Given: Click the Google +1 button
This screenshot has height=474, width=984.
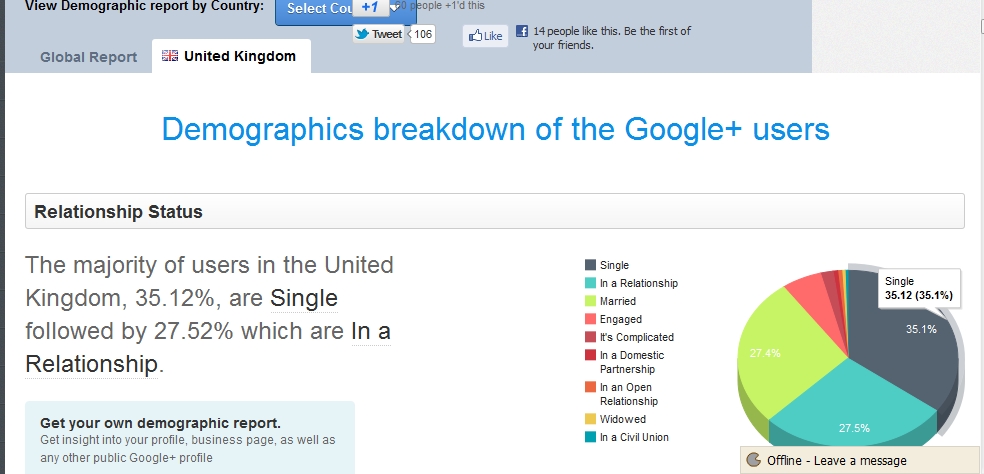Looking at the screenshot, I should click(x=370, y=8).
